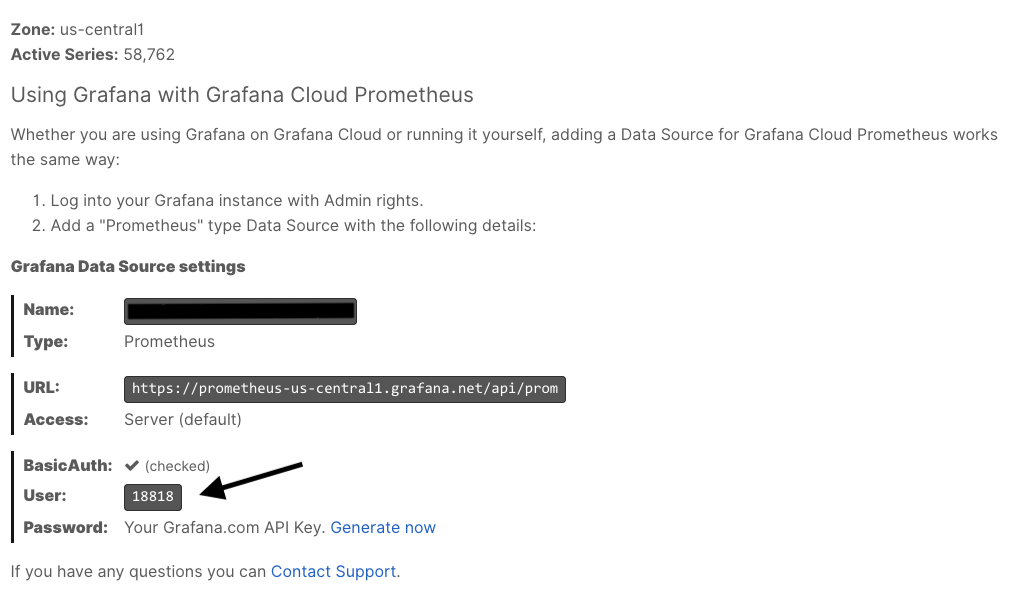1021x600 pixels.
Task: Click the redacted Name value box
Action: 240,311
